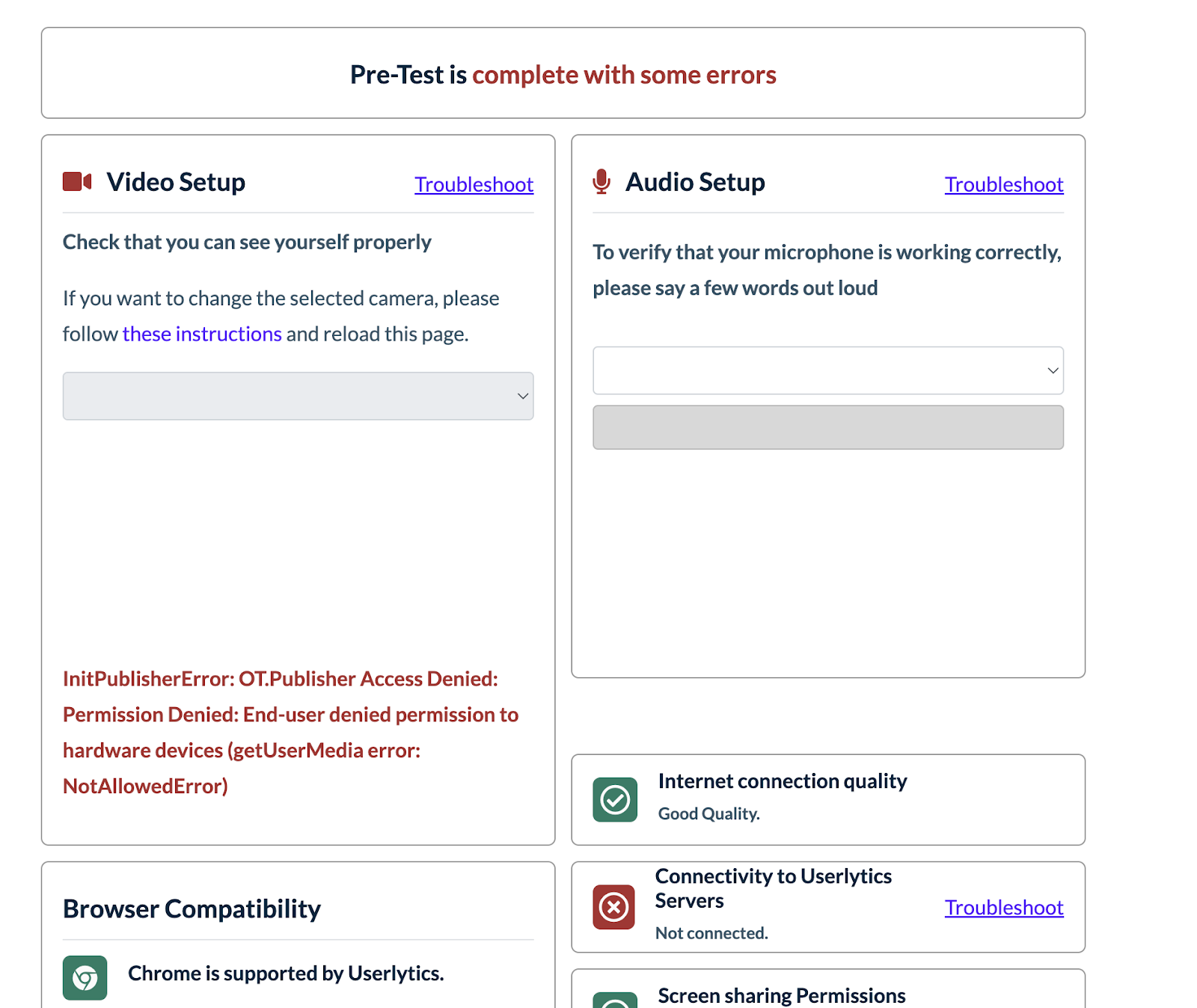This screenshot has width=1197, height=1008.
Task: Open the Troubleshoot link for Audio Setup
Action: (x=1003, y=184)
